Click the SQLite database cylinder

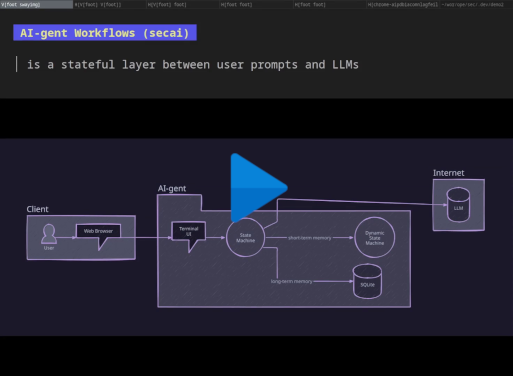pyautogui.click(x=367, y=281)
